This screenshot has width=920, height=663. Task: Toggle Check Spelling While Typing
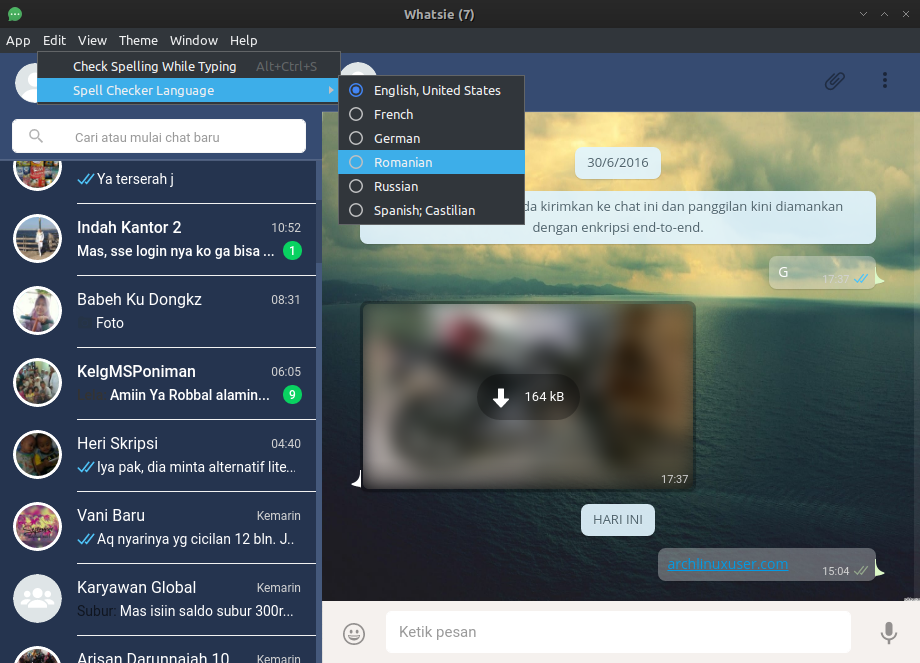[x=188, y=66]
